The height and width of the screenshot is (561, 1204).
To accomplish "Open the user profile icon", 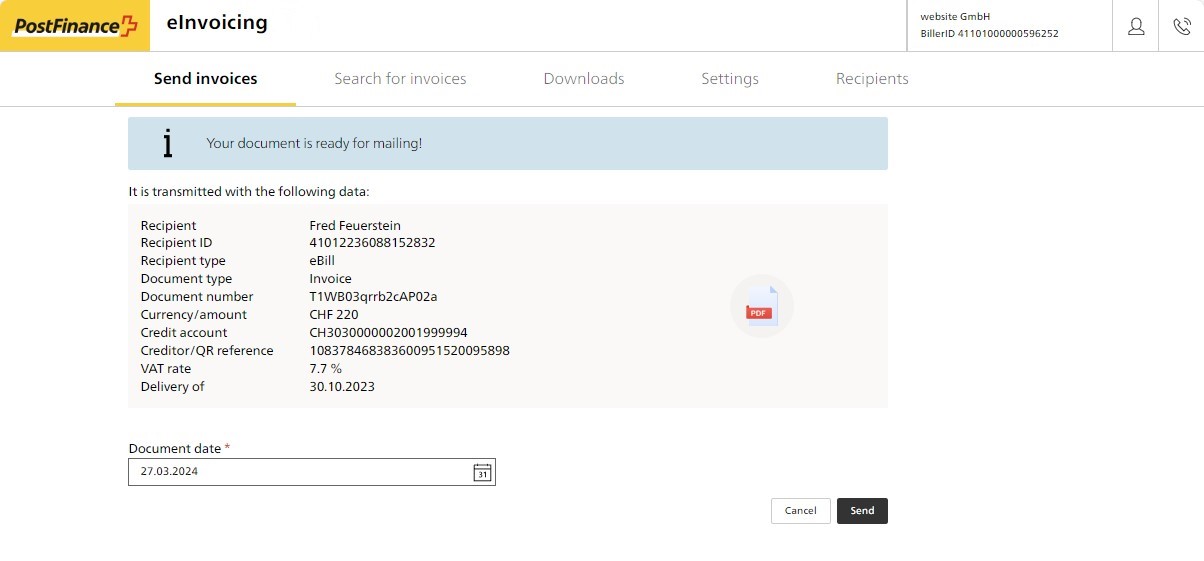I will tap(1136, 27).
